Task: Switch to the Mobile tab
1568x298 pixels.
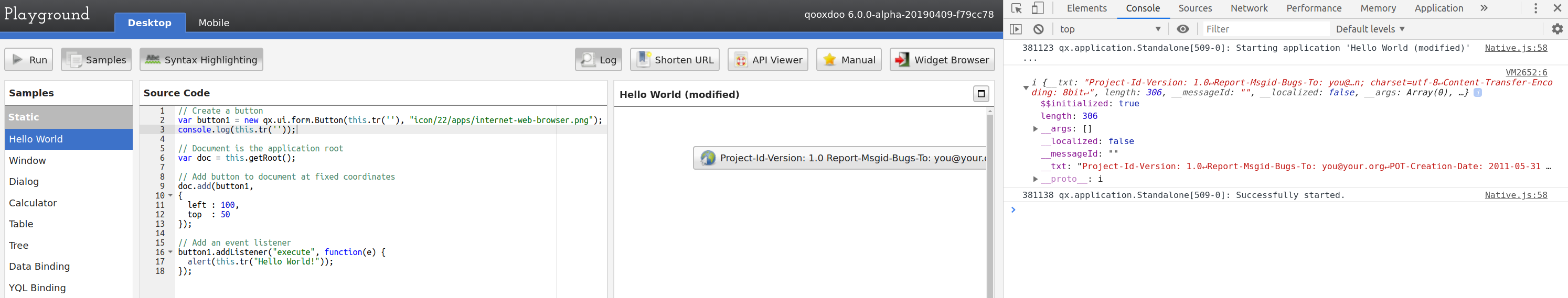Action: 214,23
